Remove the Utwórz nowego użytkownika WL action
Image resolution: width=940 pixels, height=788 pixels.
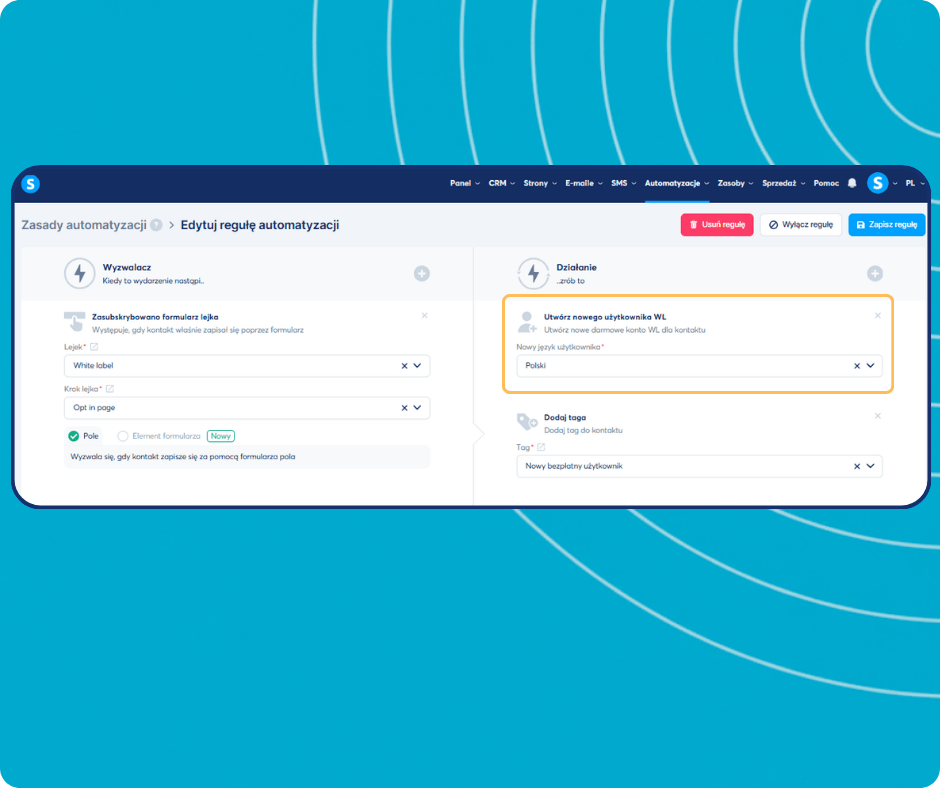(x=878, y=315)
